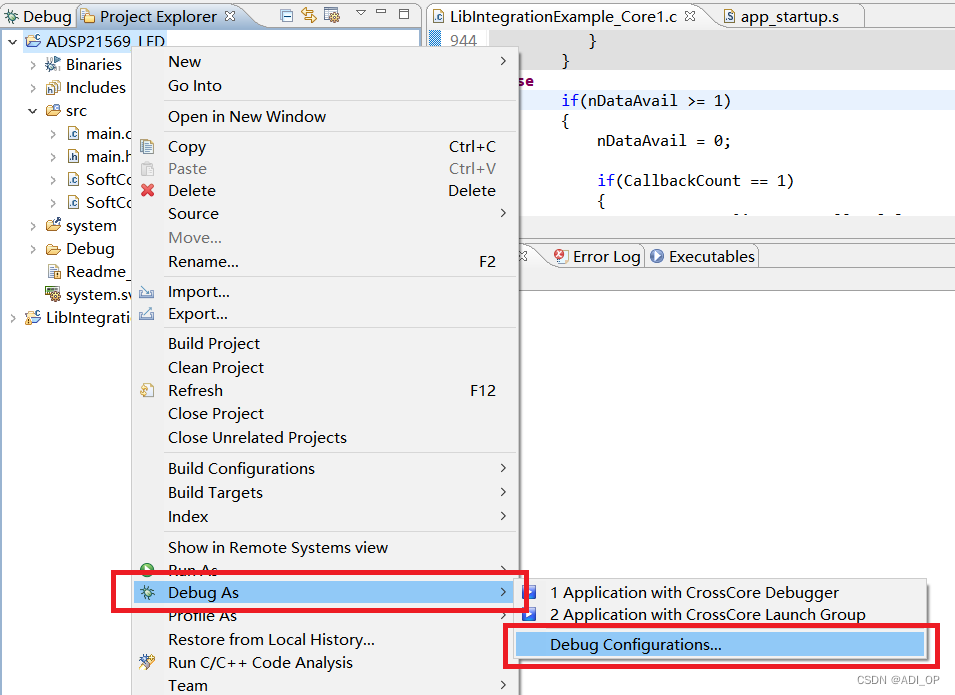This screenshot has height=695, width=955.
Task: Choose Show in Remote Systems view
Action: 325,548
